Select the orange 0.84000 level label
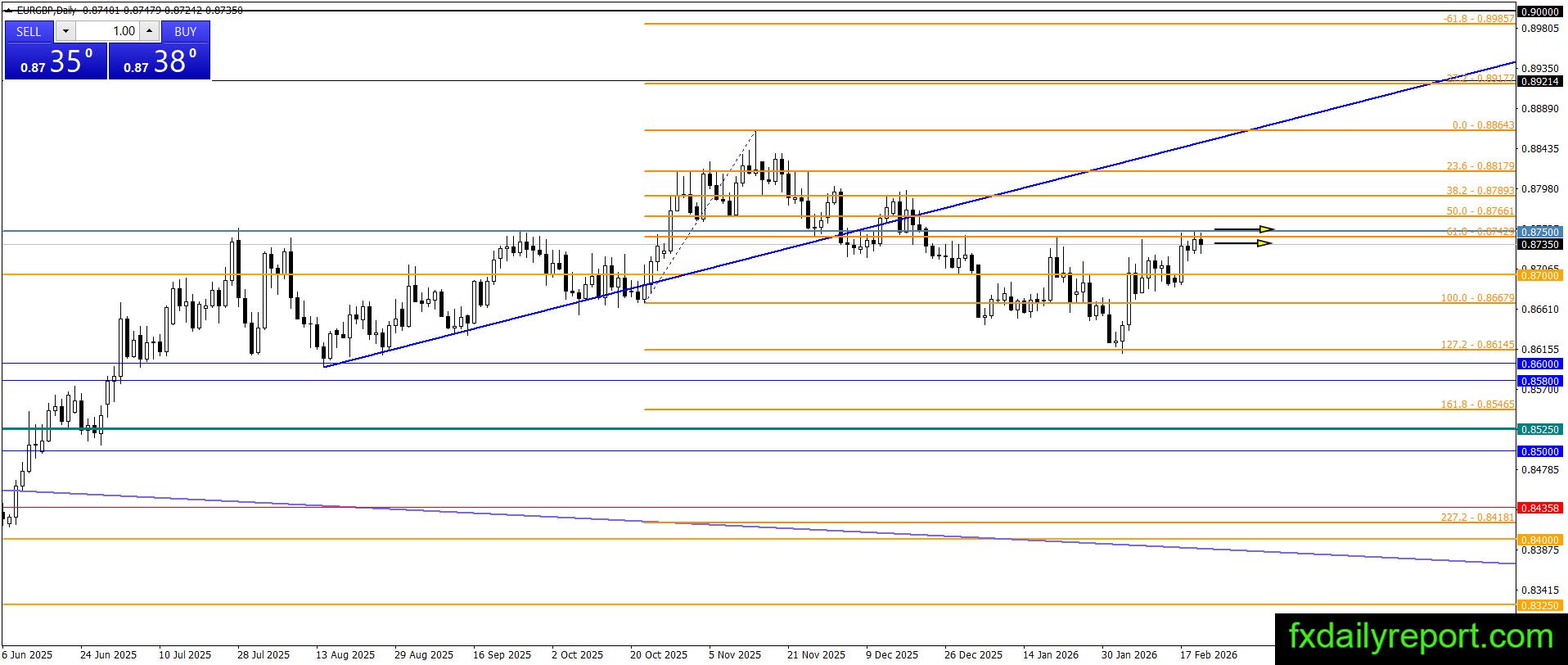Image resolution: width=1568 pixels, height=665 pixels. pyautogui.click(x=1539, y=540)
